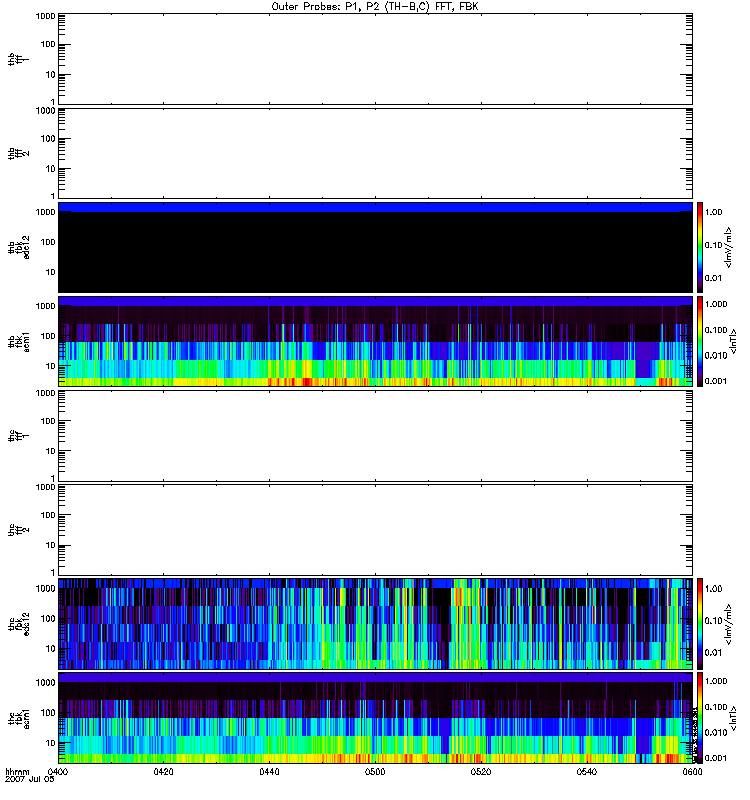Click the '1' y-tick of thb fff 1 panel
This screenshot has height=800, width=750.
click(53, 102)
